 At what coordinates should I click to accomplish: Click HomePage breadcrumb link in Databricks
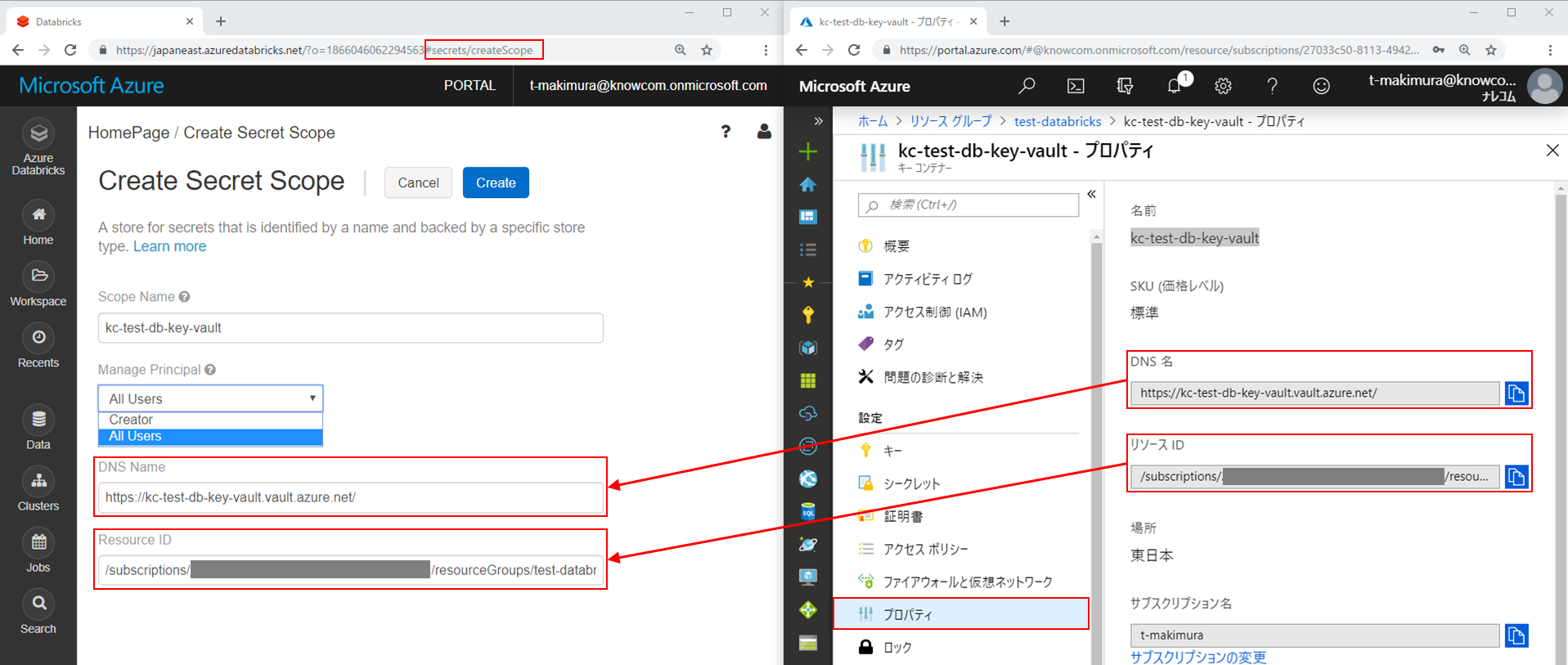128,133
